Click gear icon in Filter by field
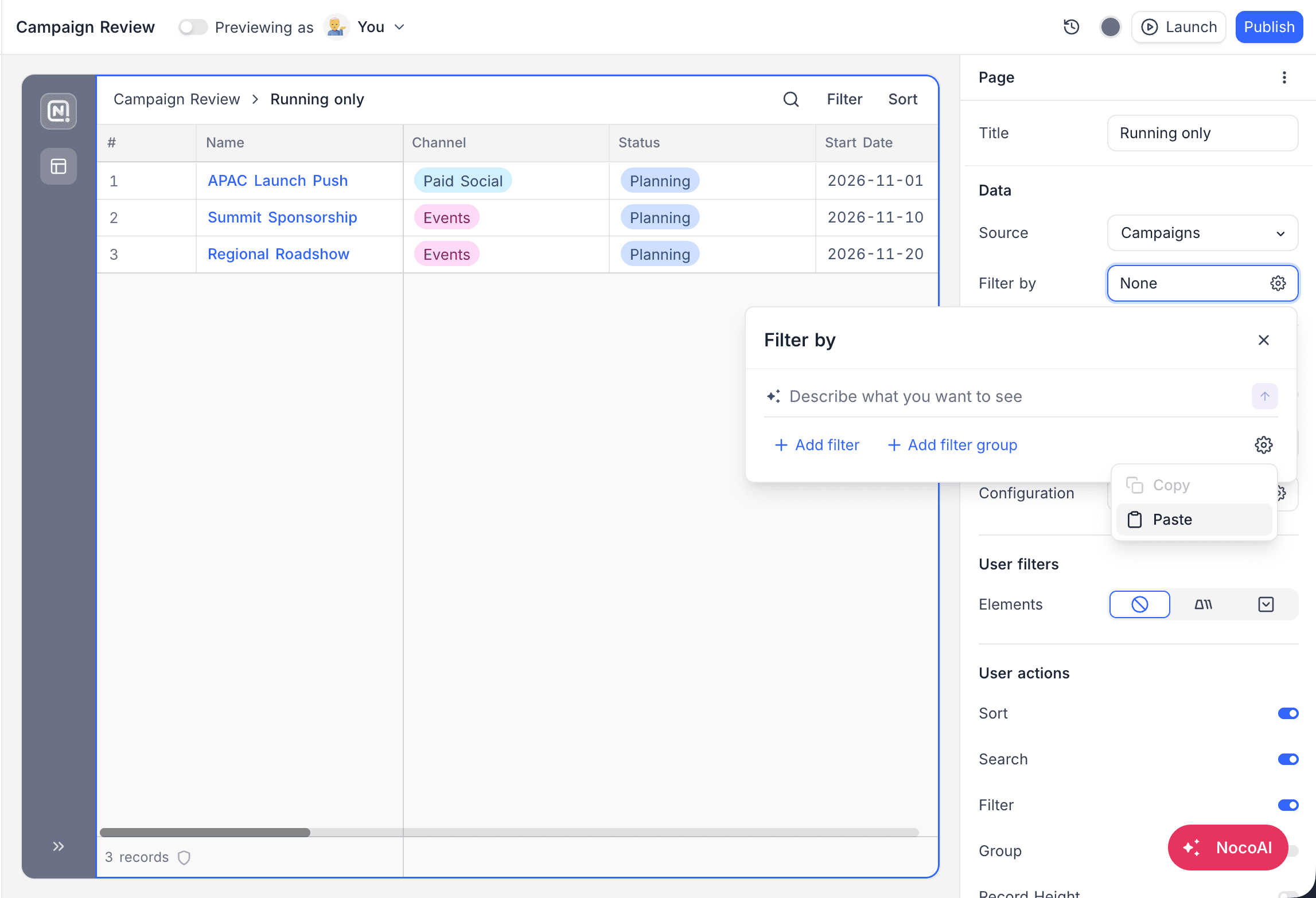 click(x=1278, y=283)
